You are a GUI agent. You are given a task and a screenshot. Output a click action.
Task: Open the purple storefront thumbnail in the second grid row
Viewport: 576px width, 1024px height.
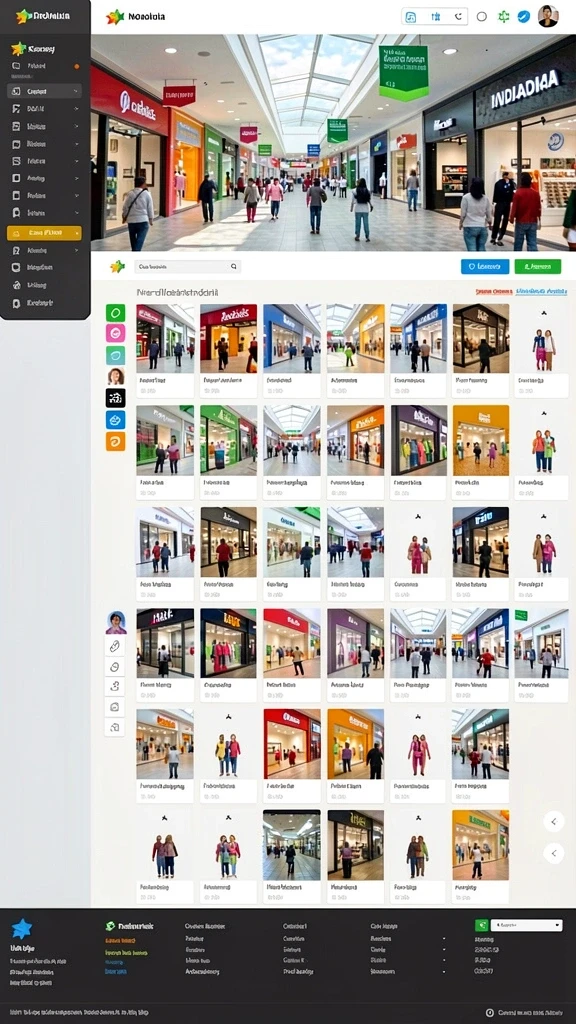coord(419,440)
